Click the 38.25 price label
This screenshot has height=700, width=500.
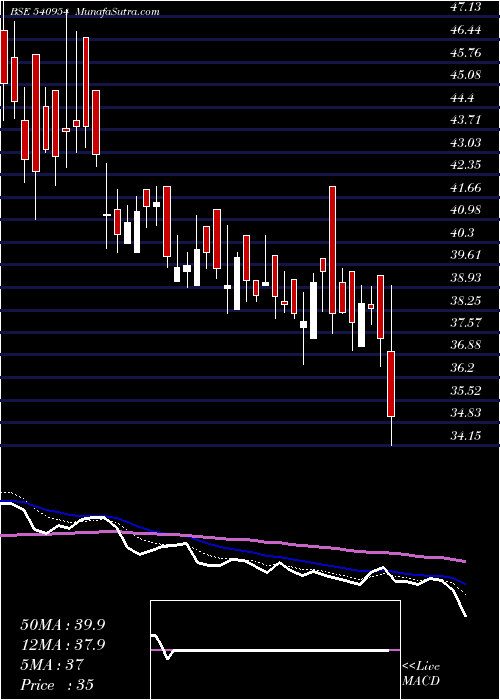(x=466, y=300)
